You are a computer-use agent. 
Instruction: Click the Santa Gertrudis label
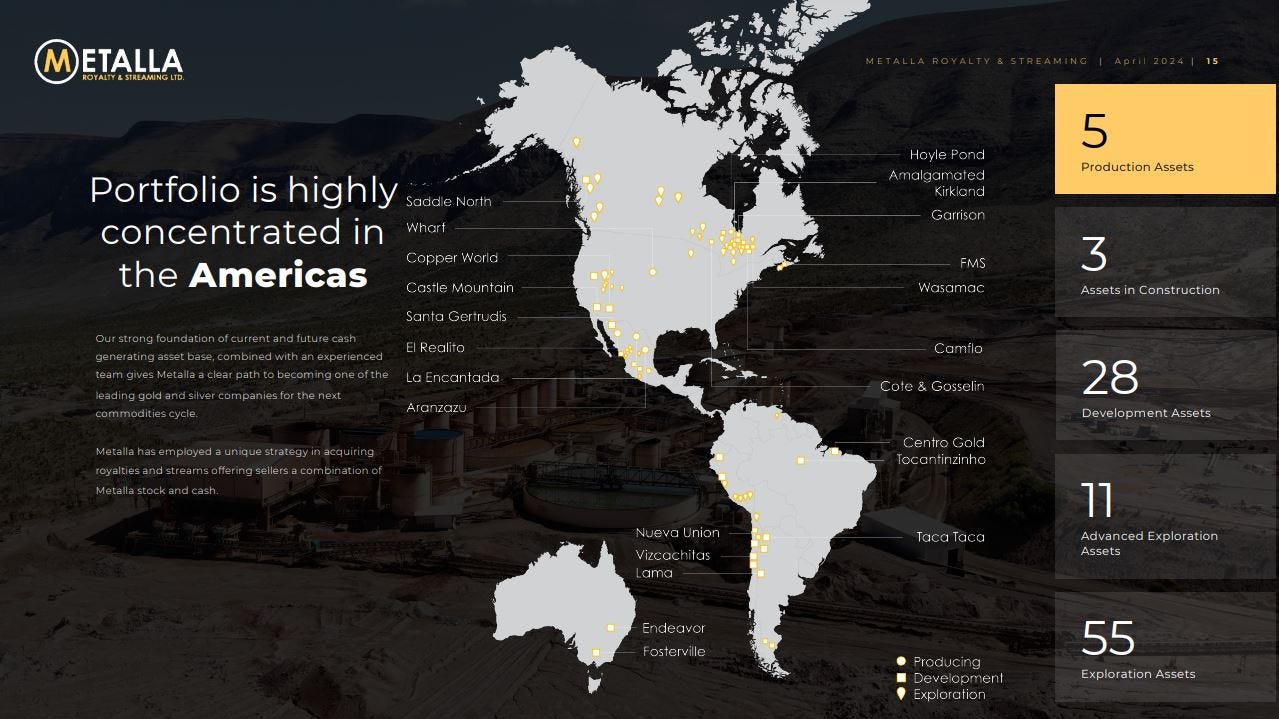tap(456, 317)
